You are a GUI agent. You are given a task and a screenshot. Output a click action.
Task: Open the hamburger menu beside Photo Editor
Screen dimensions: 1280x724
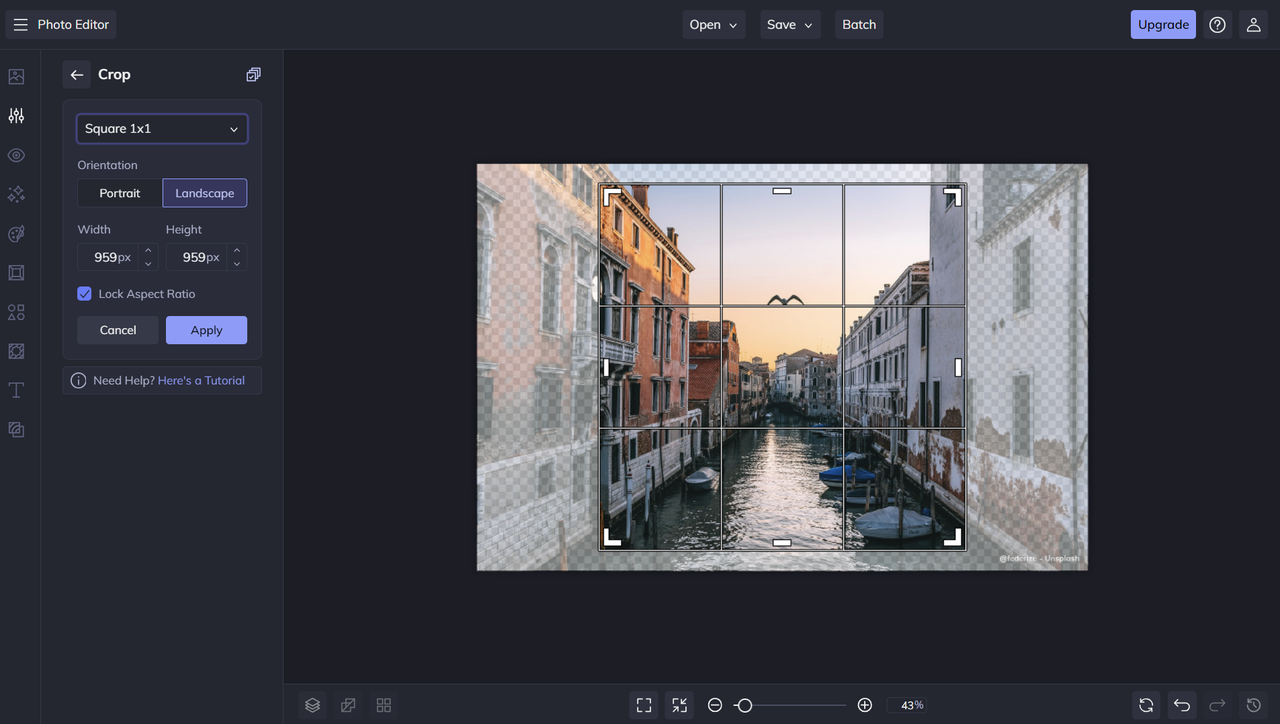(20, 25)
